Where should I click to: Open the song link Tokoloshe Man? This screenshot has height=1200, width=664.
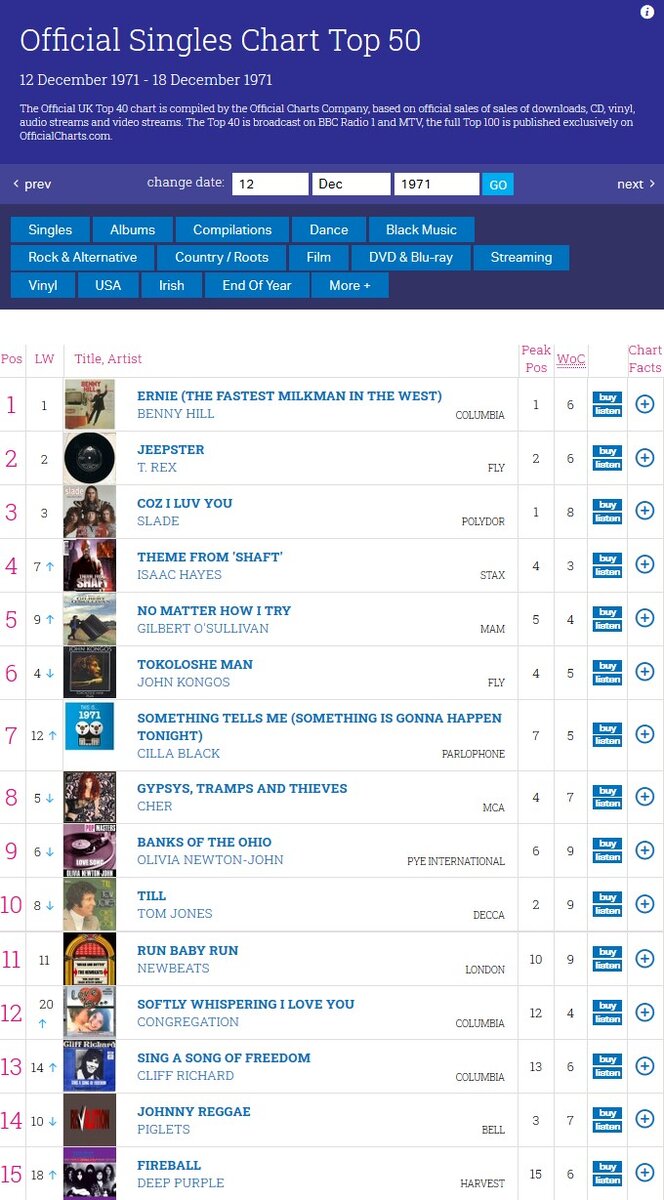click(x=195, y=664)
